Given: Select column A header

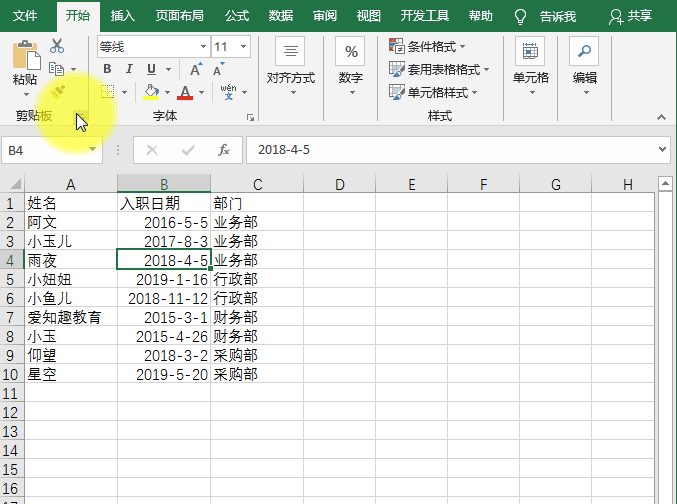Looking at the screenshot, I should coord(71,184).
